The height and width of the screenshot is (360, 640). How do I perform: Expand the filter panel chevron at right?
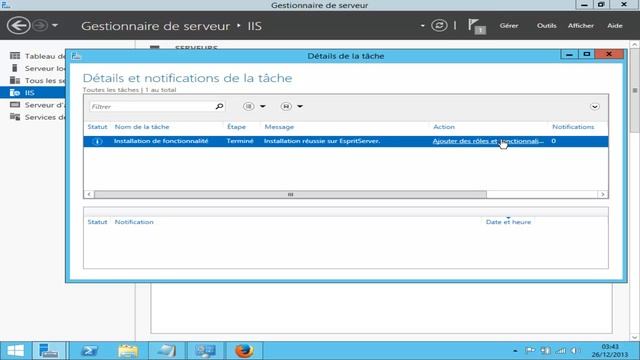(x=594, y=107)
